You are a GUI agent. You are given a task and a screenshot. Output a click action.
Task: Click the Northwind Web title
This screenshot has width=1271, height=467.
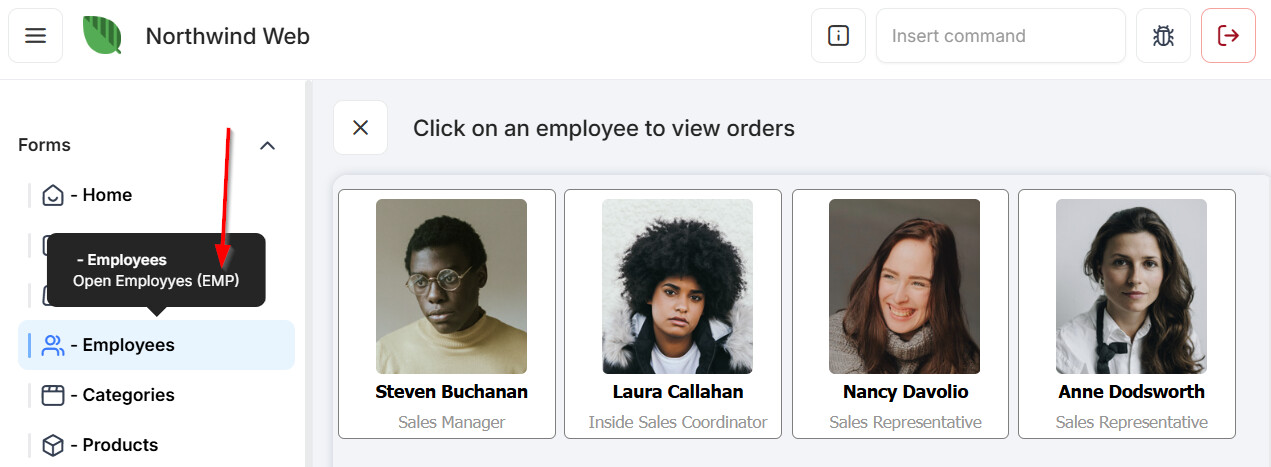[x=227, y=36]
